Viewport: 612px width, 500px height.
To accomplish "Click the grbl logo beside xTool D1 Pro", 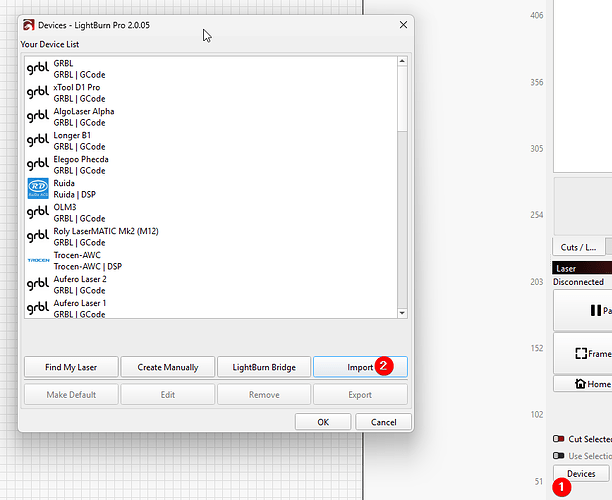I will (x=37, y=93).
